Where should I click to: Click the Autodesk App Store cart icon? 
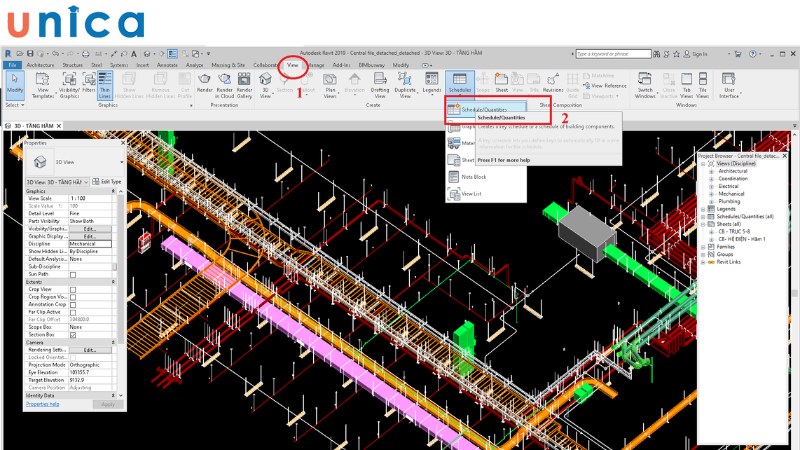point(738,54)
